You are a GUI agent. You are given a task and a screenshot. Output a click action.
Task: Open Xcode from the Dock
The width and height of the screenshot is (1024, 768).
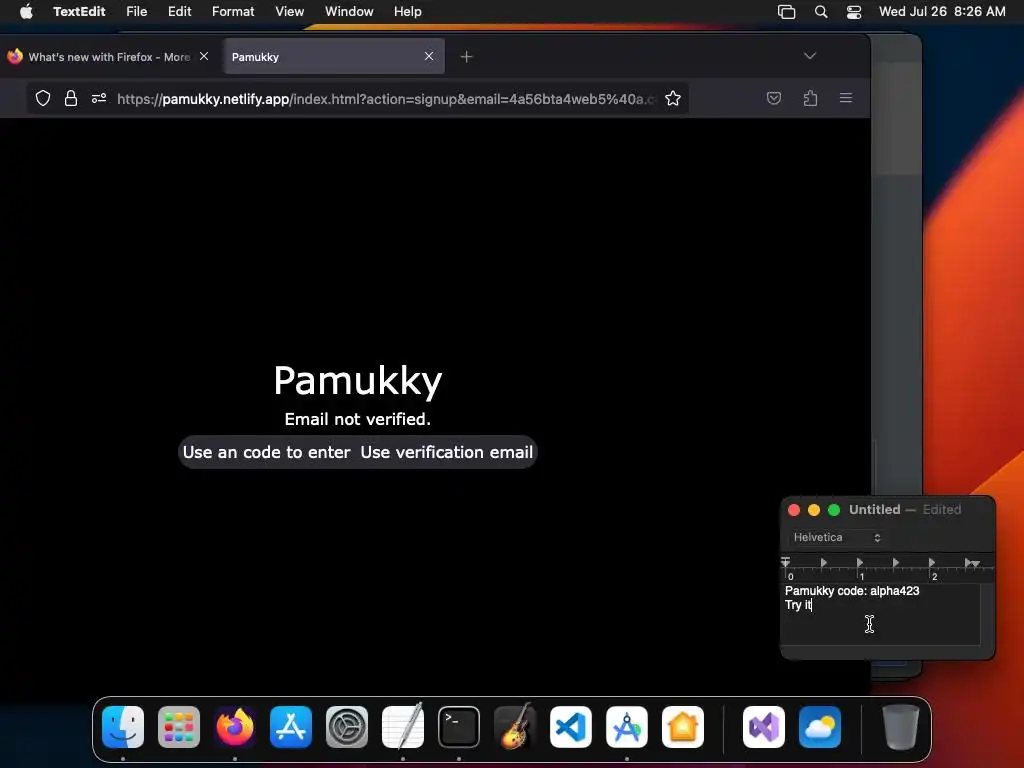click(x=627, y=727)
